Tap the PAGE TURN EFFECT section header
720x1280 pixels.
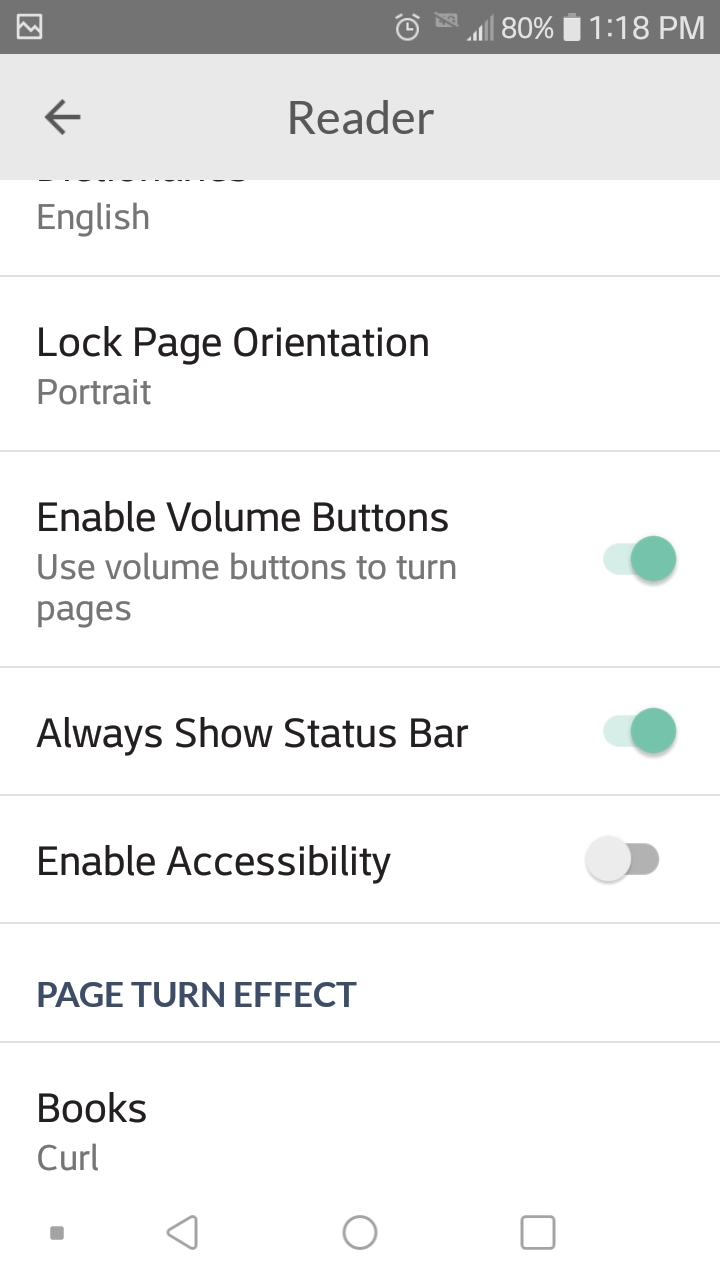click(196, 995)
